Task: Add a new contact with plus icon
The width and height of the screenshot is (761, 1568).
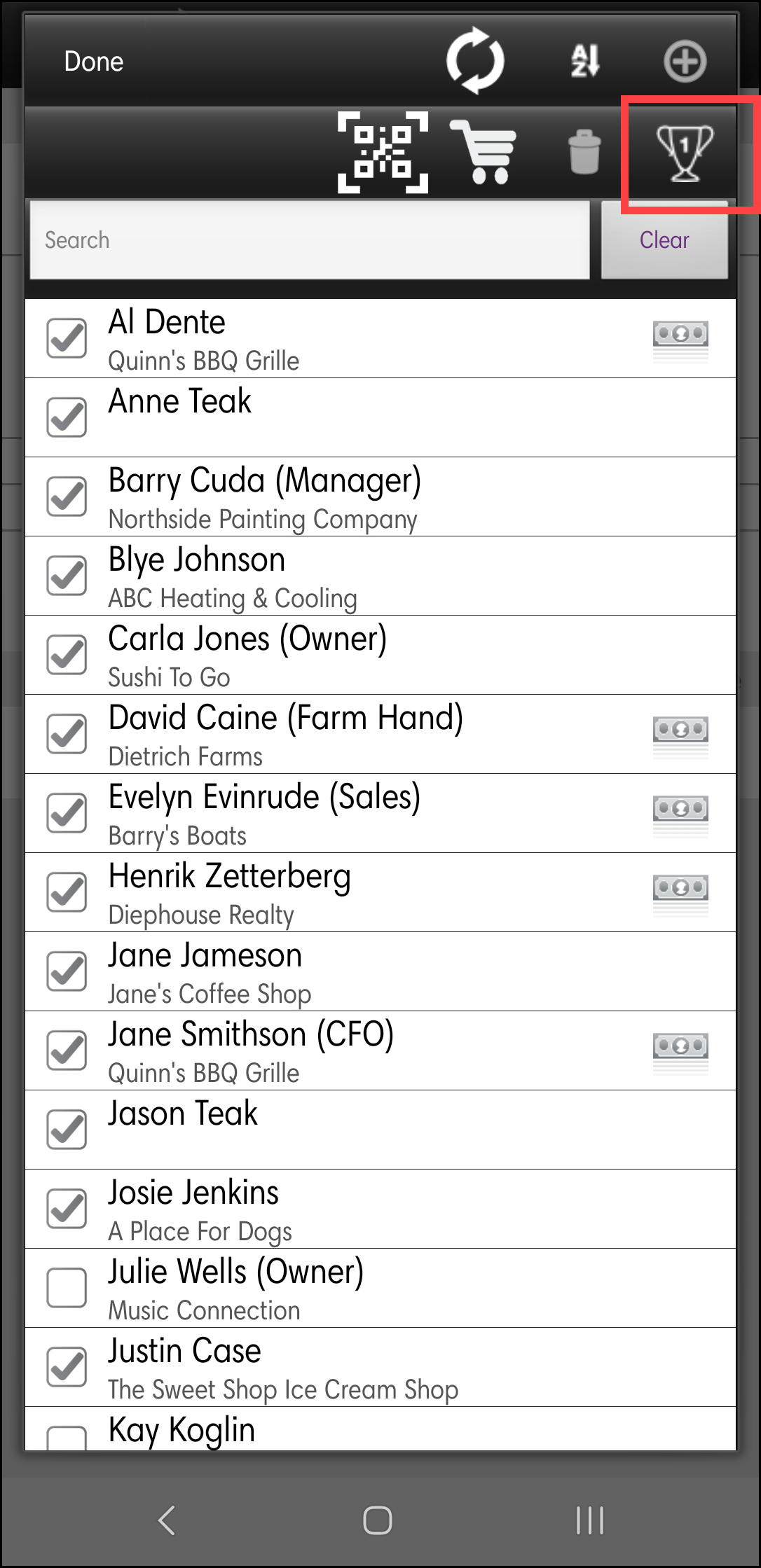Action: click(685, 61)
